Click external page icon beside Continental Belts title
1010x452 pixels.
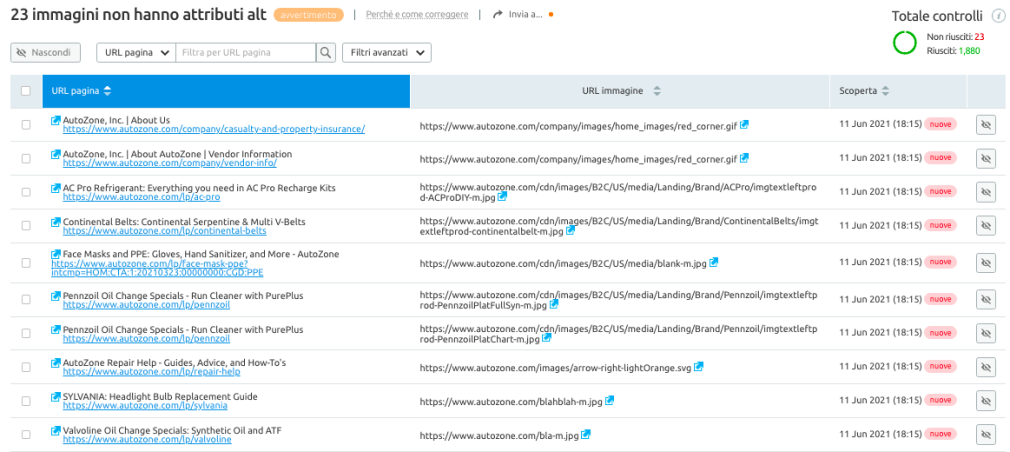click(56, 221)
